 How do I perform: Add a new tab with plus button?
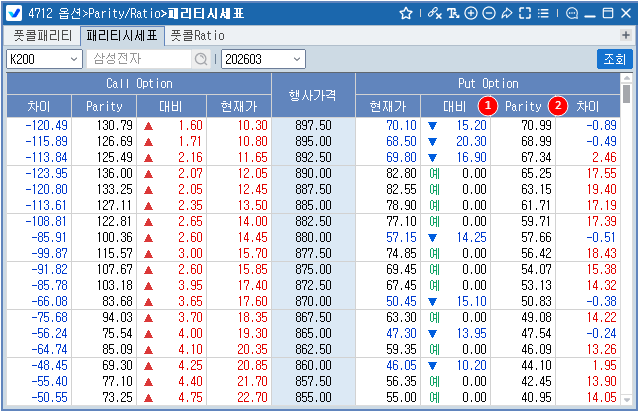click(x=626, y=35)
